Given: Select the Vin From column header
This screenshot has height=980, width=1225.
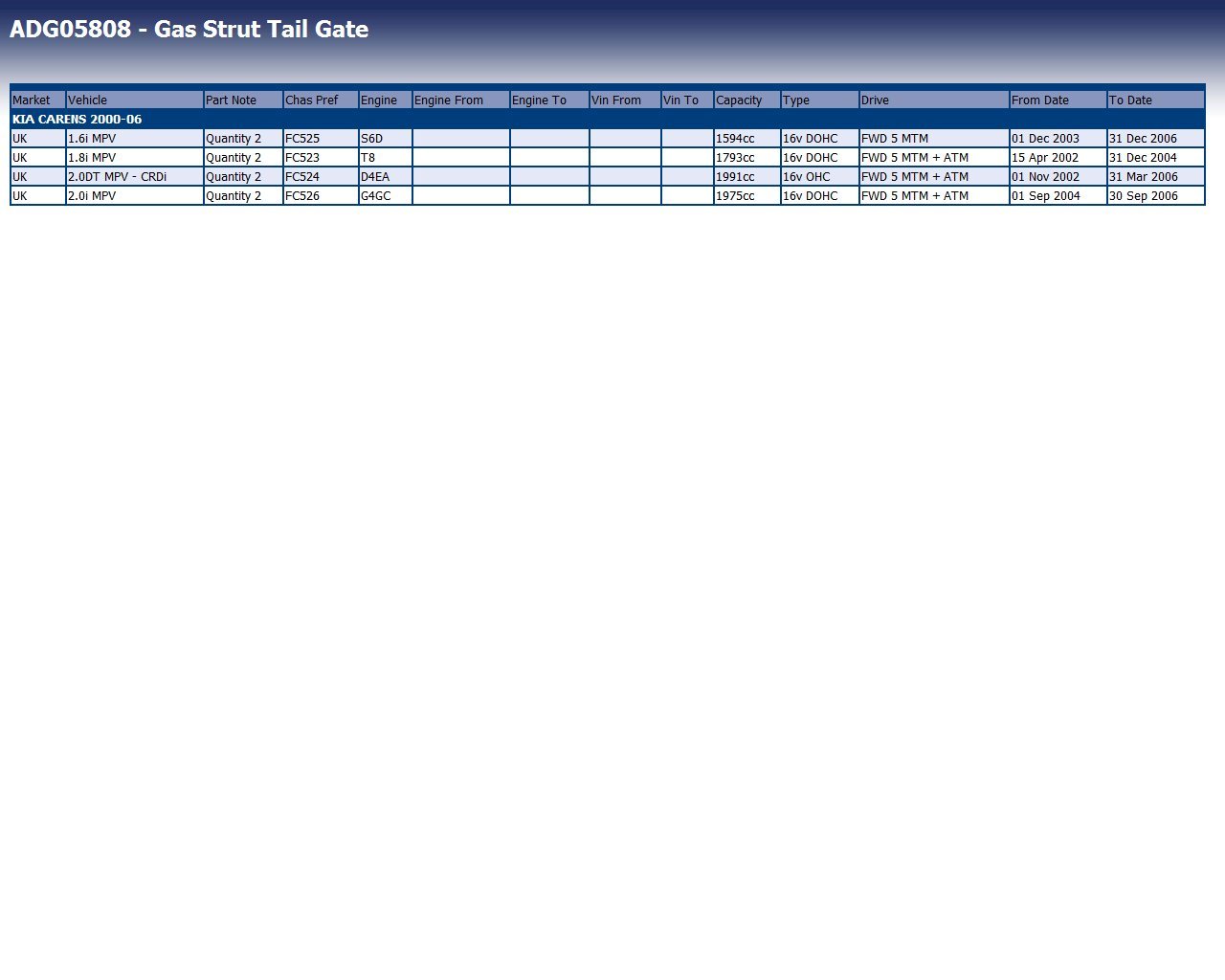Looking at the screenshot, I should pyautogui.click(x=625, y=100).
